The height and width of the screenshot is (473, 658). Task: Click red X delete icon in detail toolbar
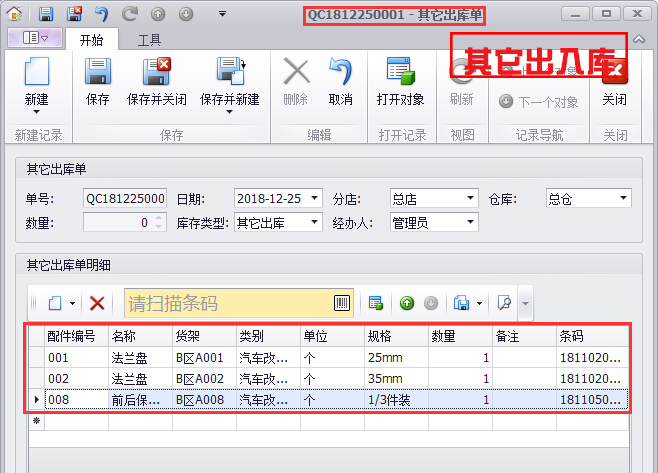pyautogui.click(x=97, y=303)
